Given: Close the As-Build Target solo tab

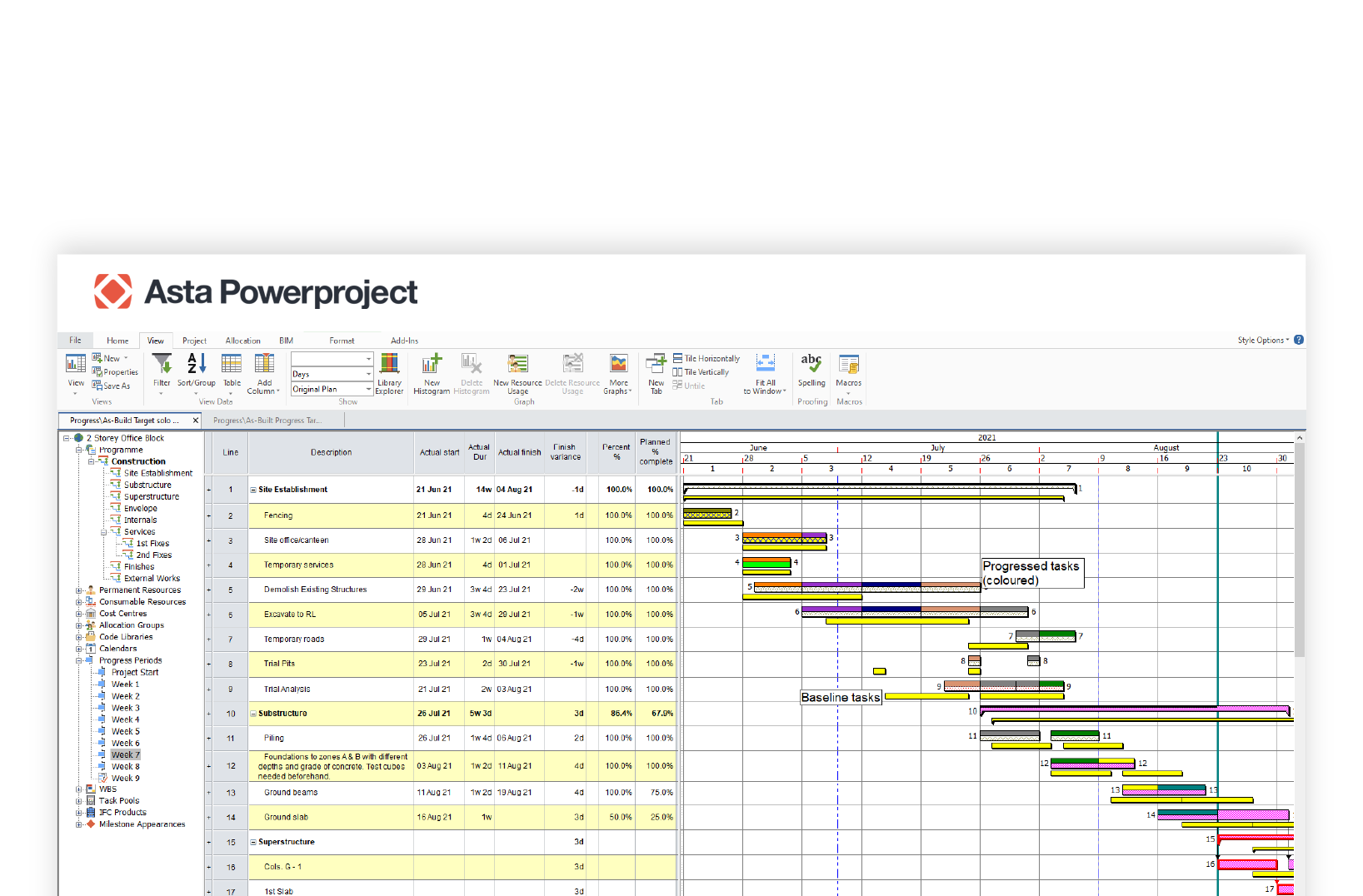Looking at the screenshot, I should [196, 421].
